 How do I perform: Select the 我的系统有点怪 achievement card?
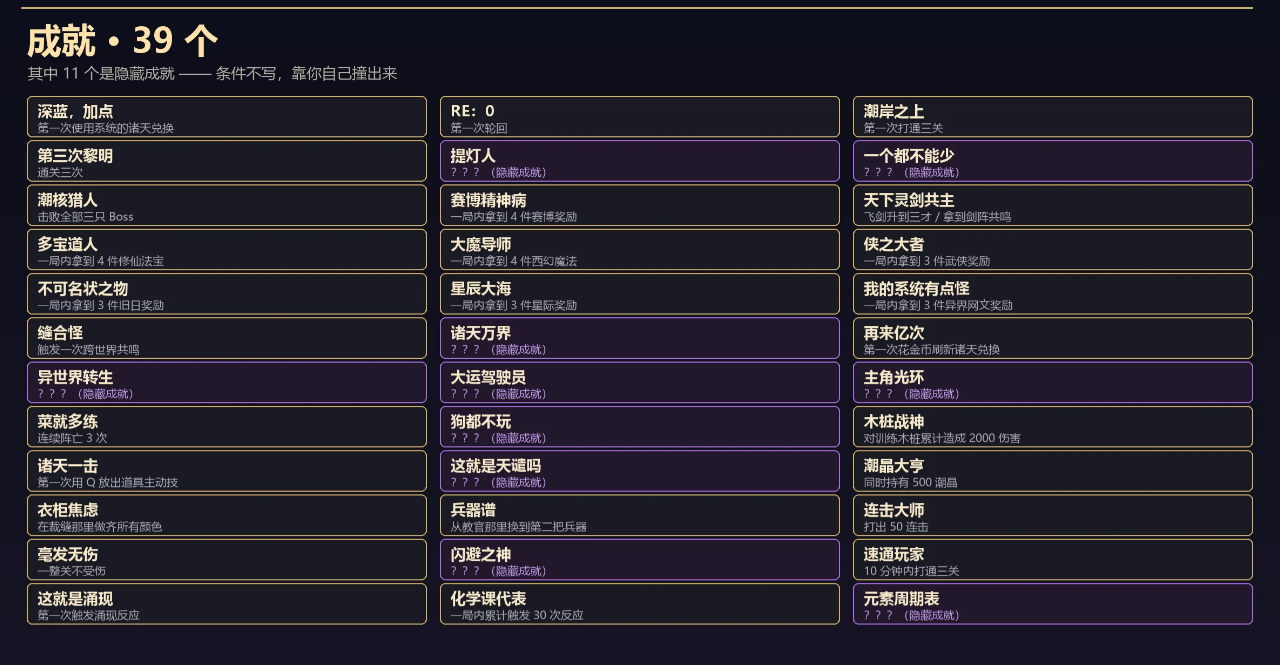pyautogui.click(x=1053, y=294)
